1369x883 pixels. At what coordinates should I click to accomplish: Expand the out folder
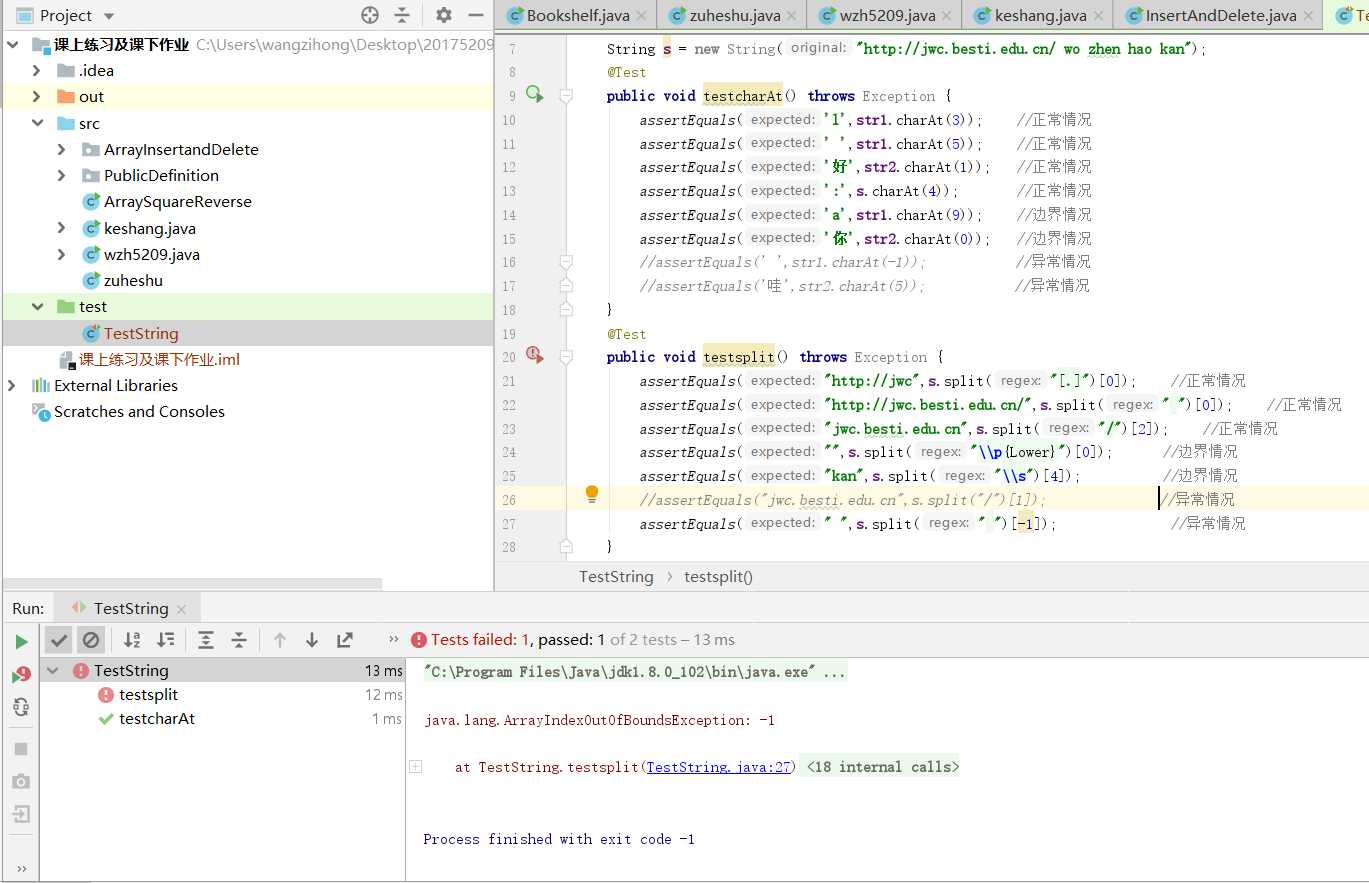click(37, 97)
